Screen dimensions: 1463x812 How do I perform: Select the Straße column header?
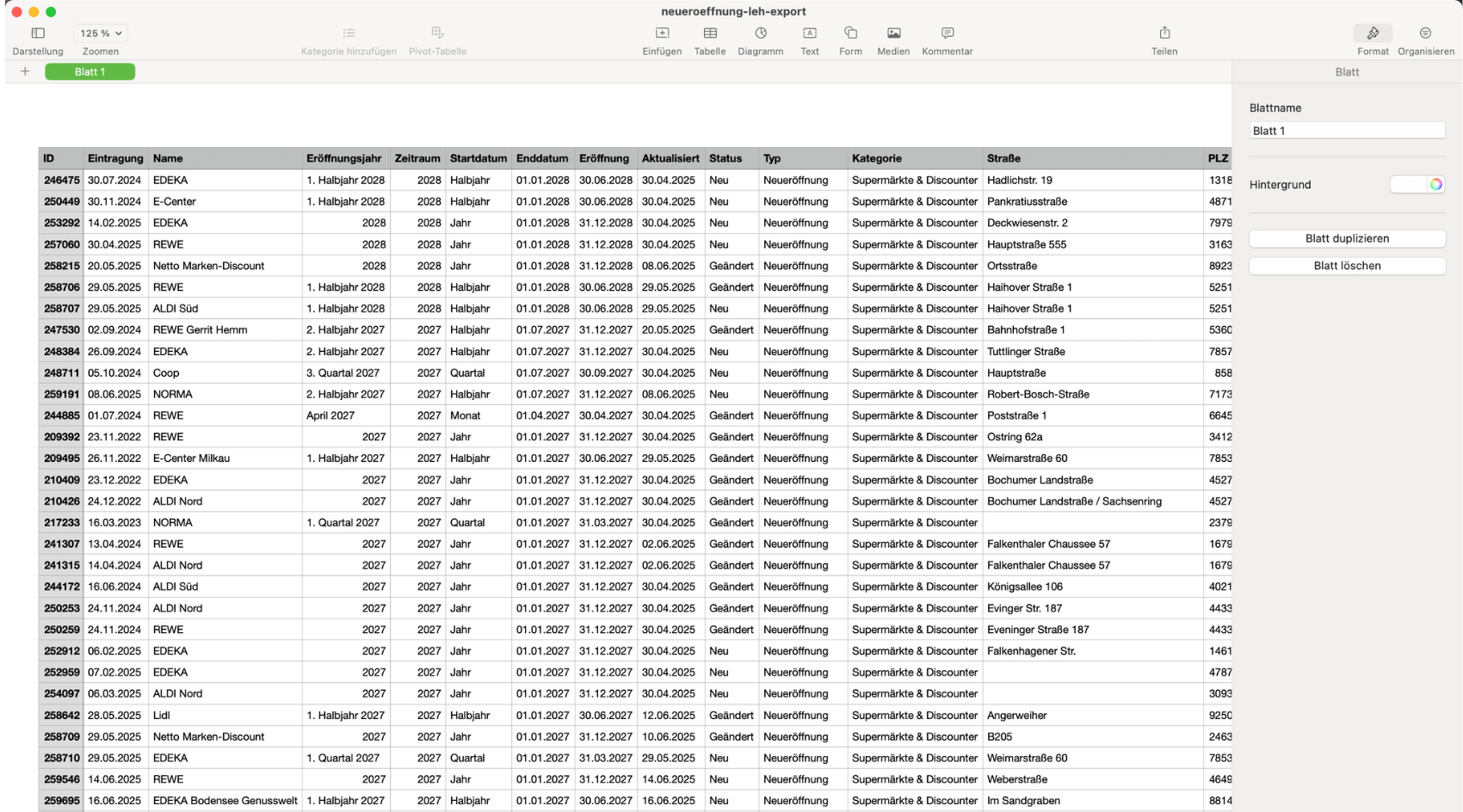1093,158
